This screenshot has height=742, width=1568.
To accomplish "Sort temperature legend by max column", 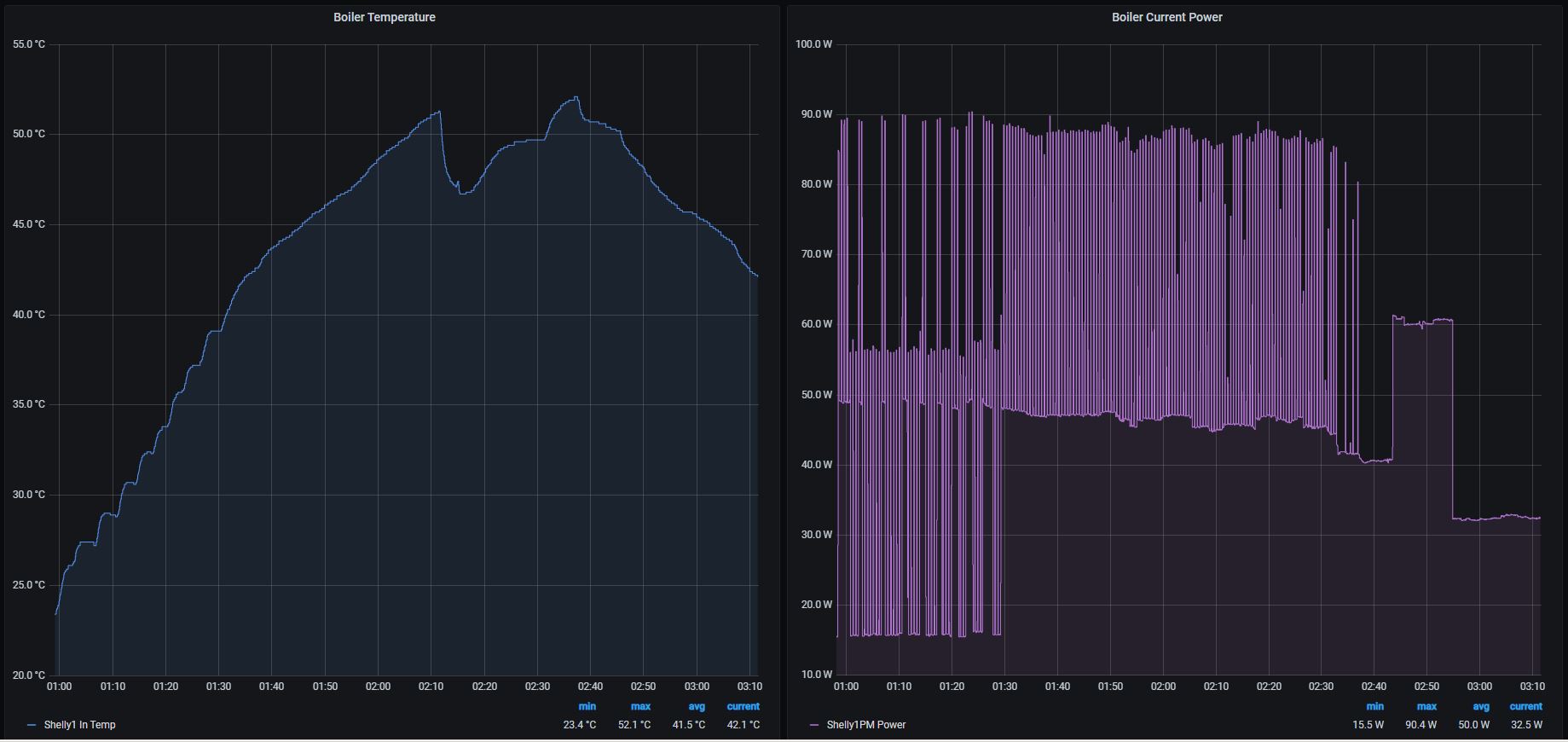I will pyautogui.click(x=640, y=706).
